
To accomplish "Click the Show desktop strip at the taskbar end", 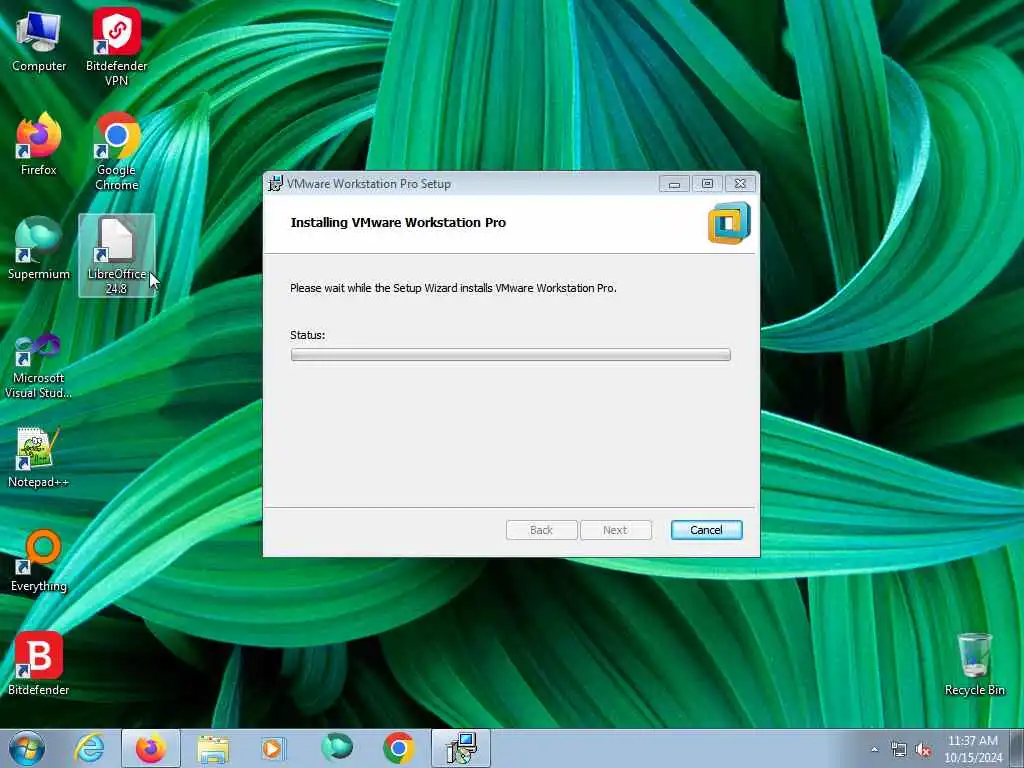I will pyautogui.click(x=1017, y=748).
